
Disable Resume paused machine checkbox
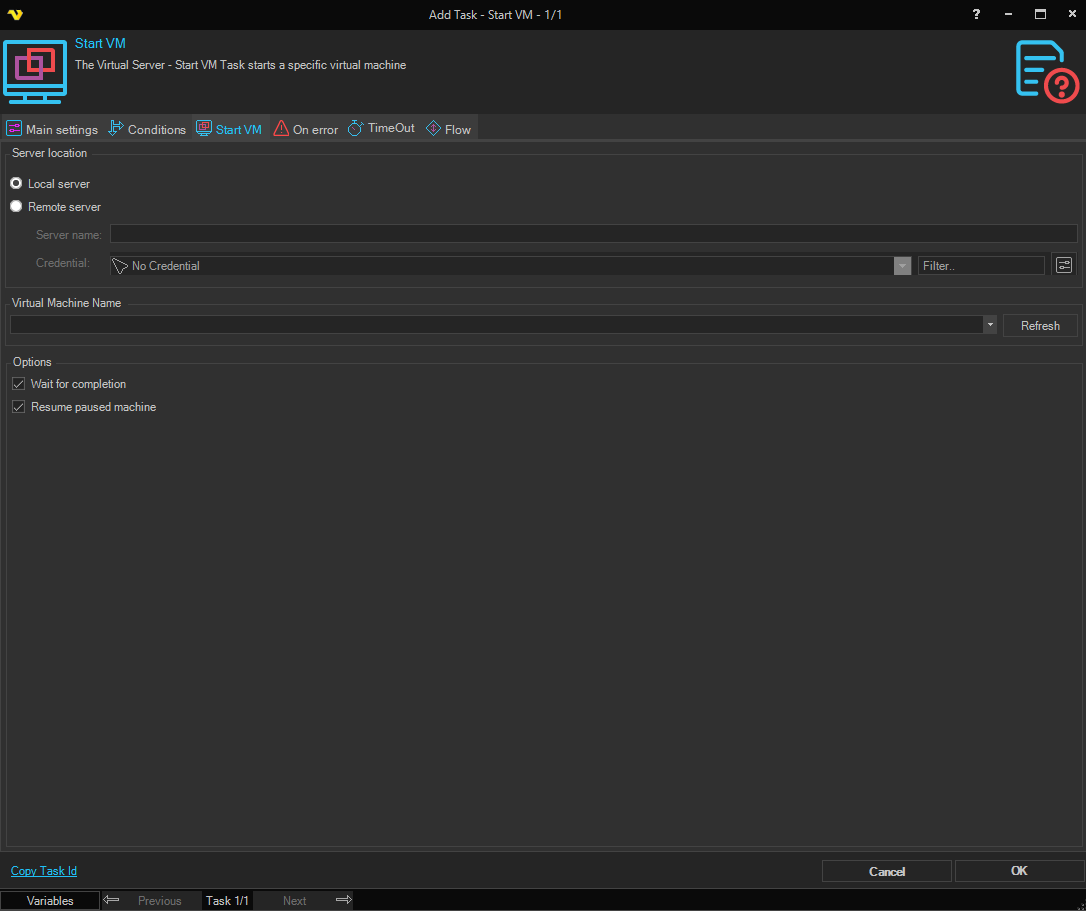point(18,407)
